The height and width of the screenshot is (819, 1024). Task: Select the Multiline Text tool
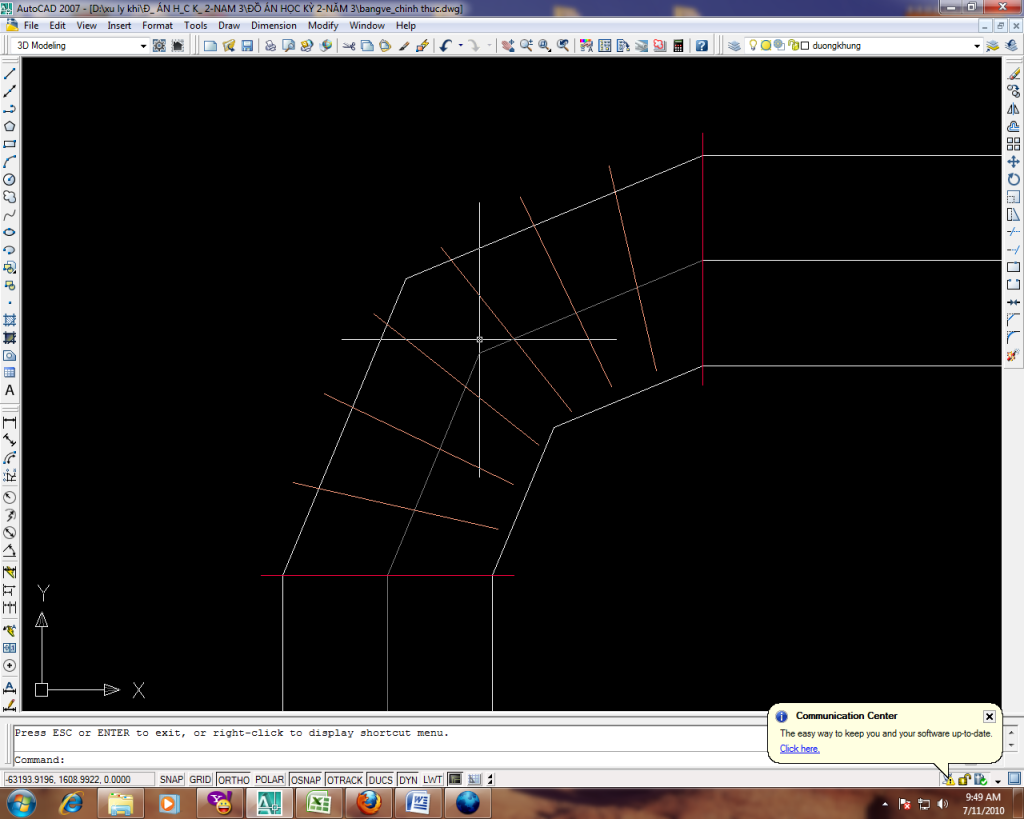9,391
